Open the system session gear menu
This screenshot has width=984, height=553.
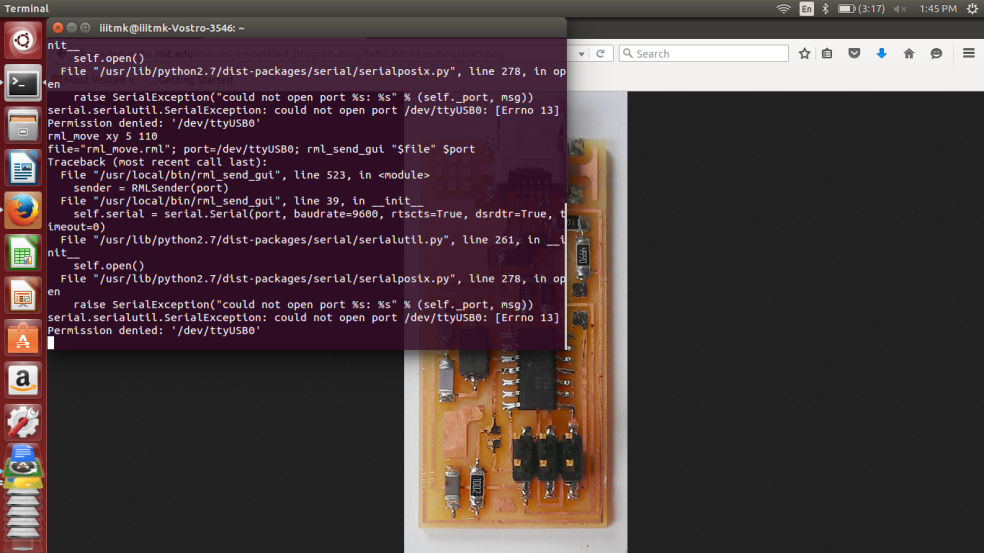pyautogui.click(x=972, y=9)
